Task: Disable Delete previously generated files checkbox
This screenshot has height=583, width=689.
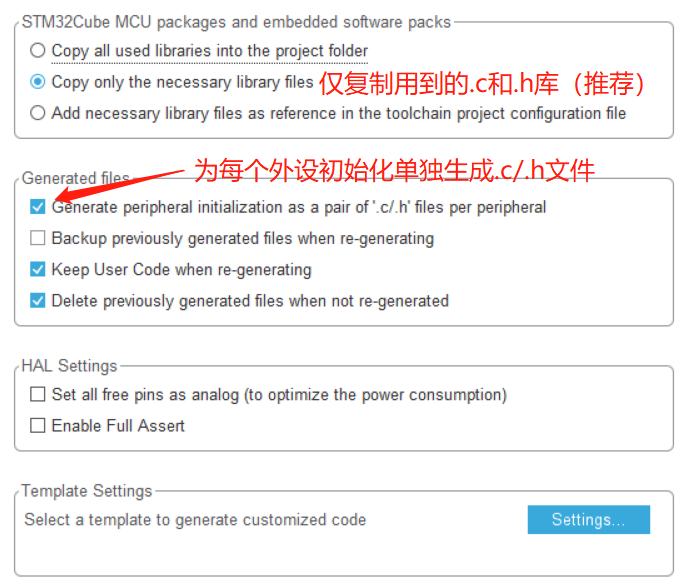Action: [x=38, y=301]
